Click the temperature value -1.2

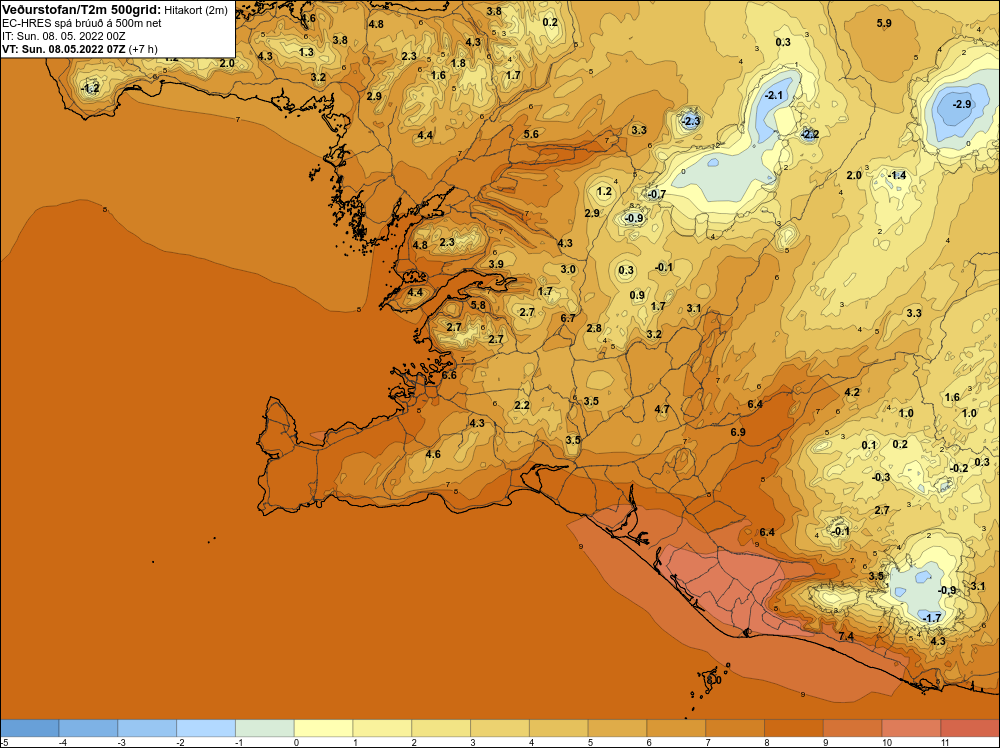point(91,88)
